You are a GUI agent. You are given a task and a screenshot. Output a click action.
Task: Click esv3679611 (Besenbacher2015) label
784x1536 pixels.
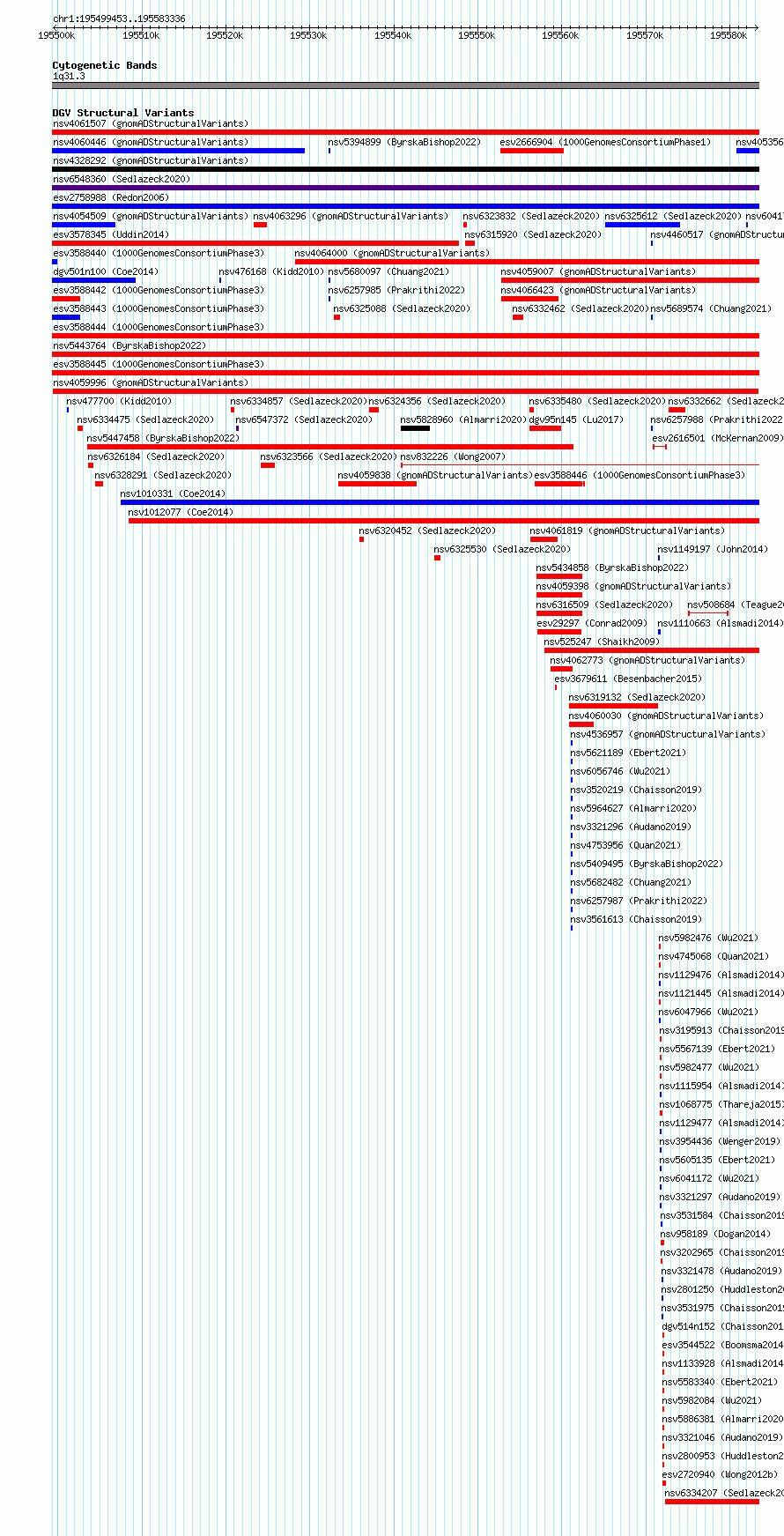[x=628, y=679]
